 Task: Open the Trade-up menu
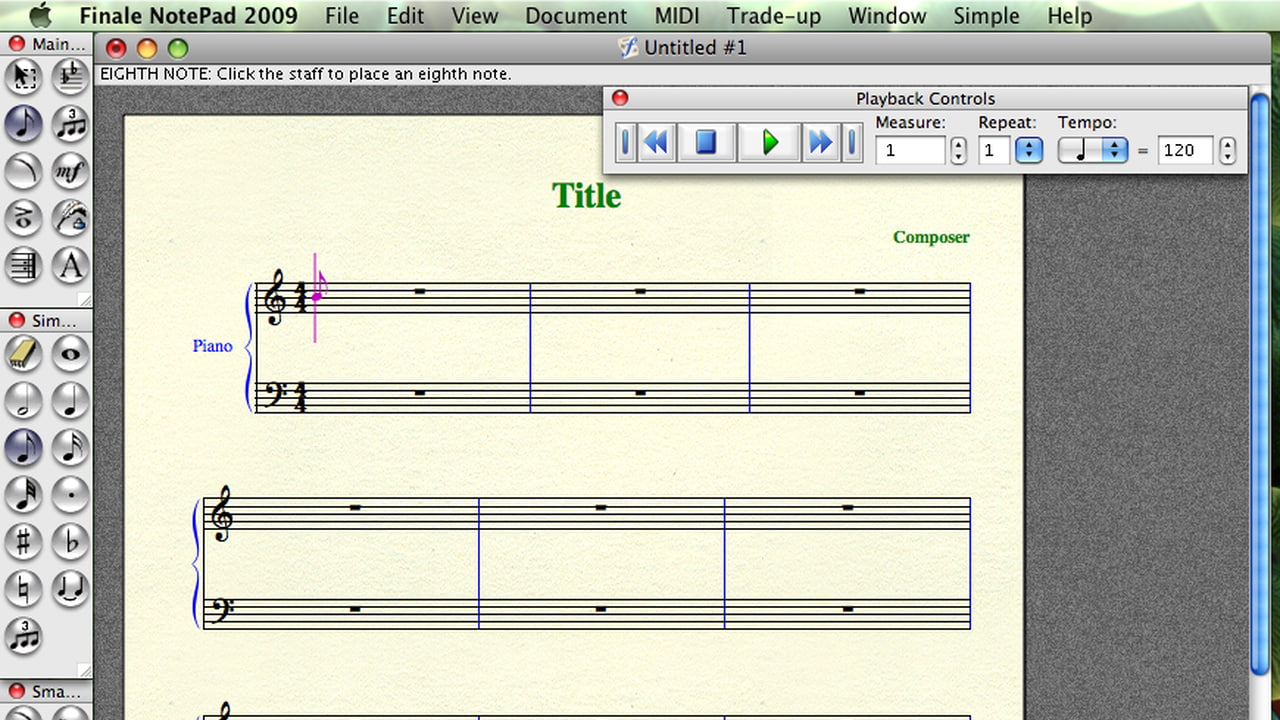(774, 16)
